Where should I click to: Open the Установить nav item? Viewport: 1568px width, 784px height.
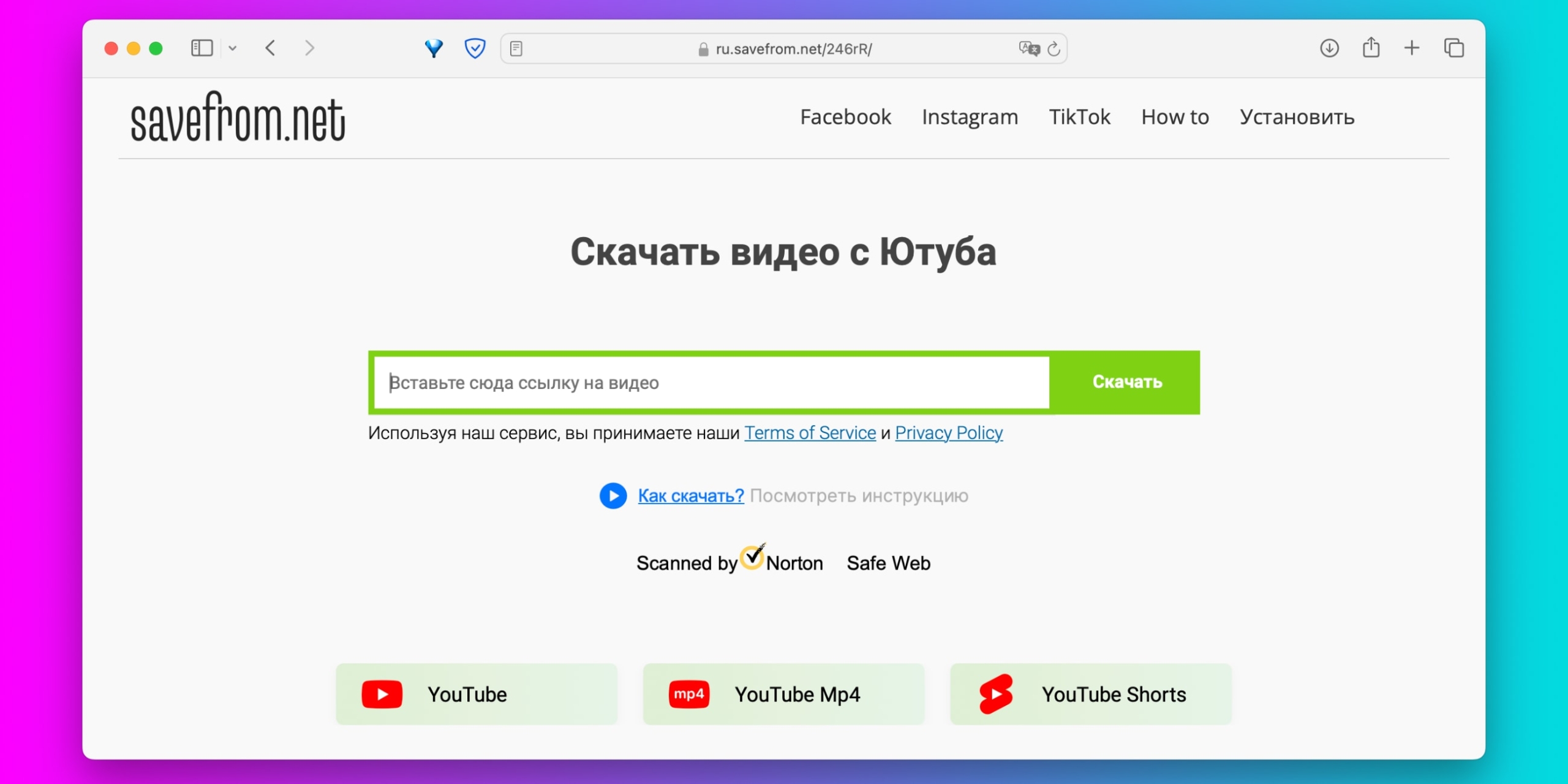pos(1297,117)
